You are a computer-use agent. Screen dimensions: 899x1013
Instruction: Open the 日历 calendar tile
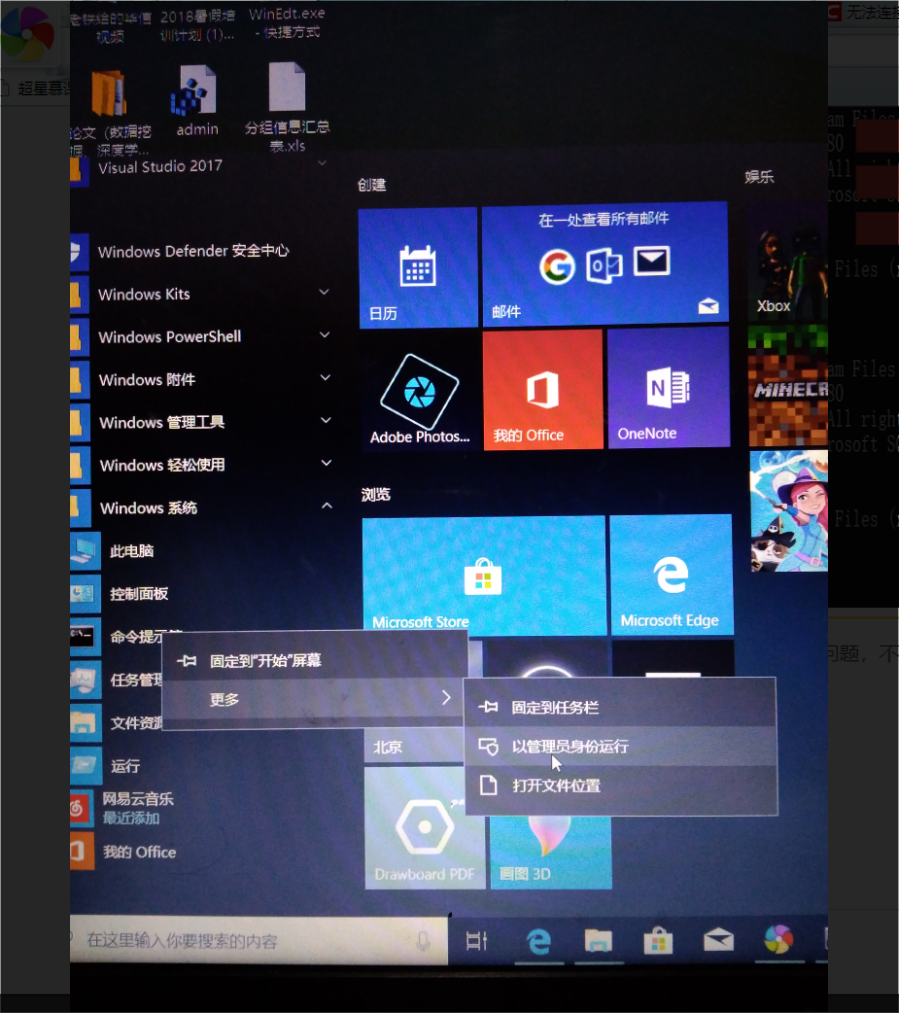(418, 268)
